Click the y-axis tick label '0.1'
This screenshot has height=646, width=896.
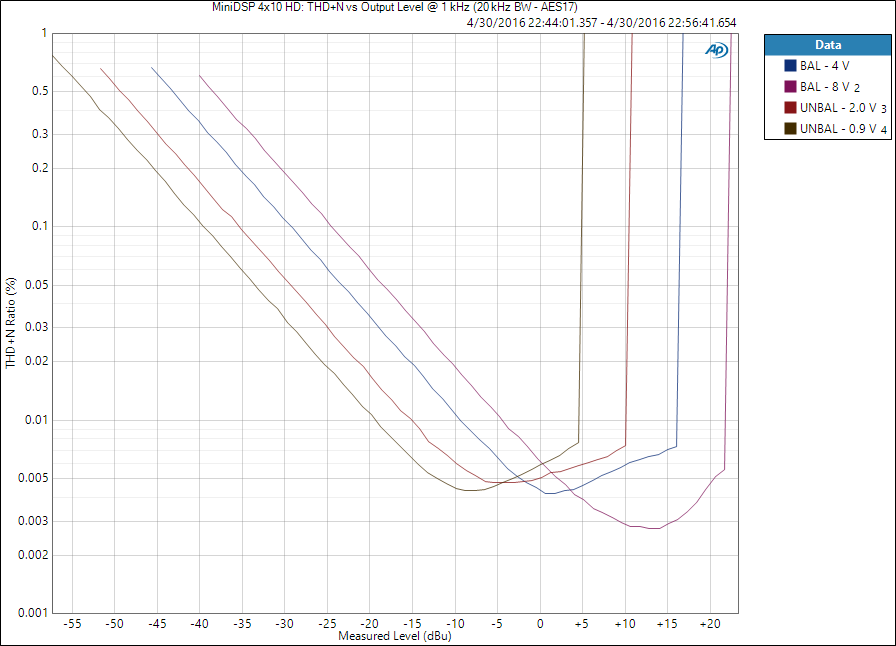coord(40,226)
